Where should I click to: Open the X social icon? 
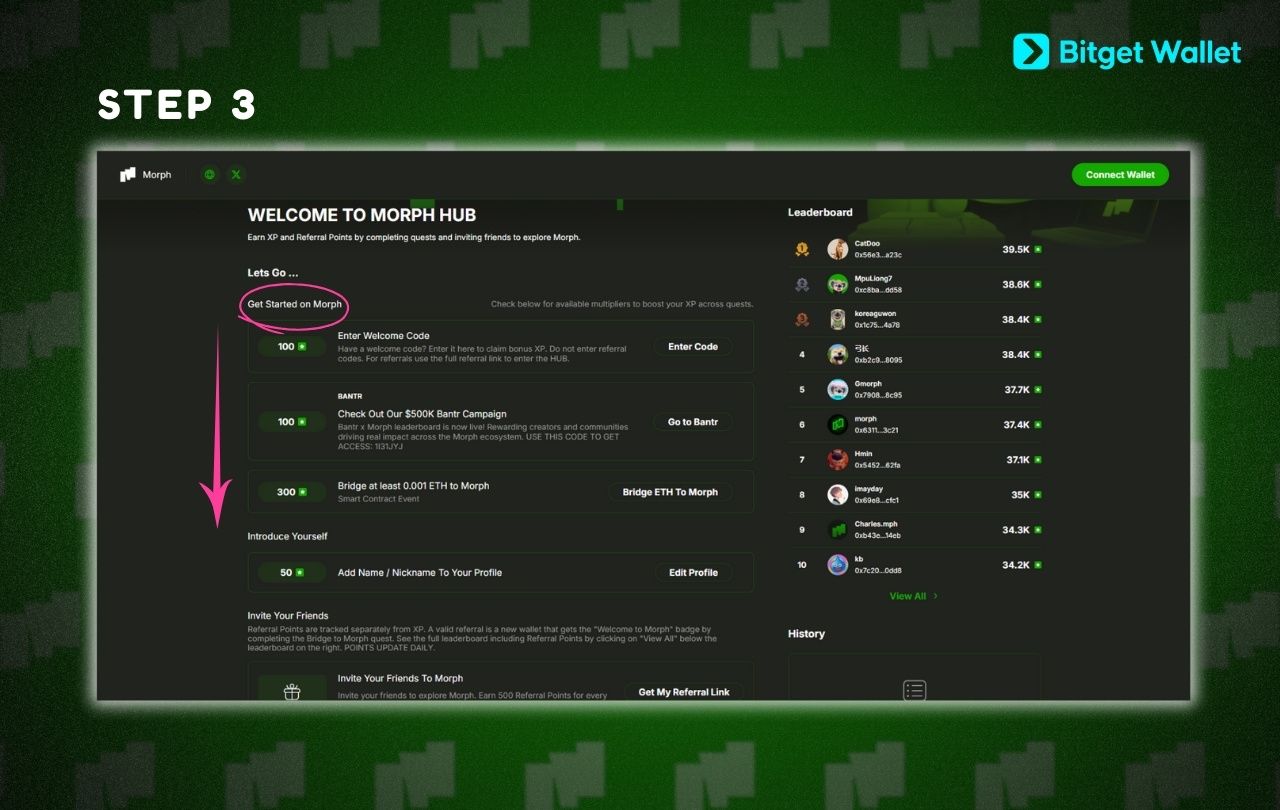coord(236,174)
